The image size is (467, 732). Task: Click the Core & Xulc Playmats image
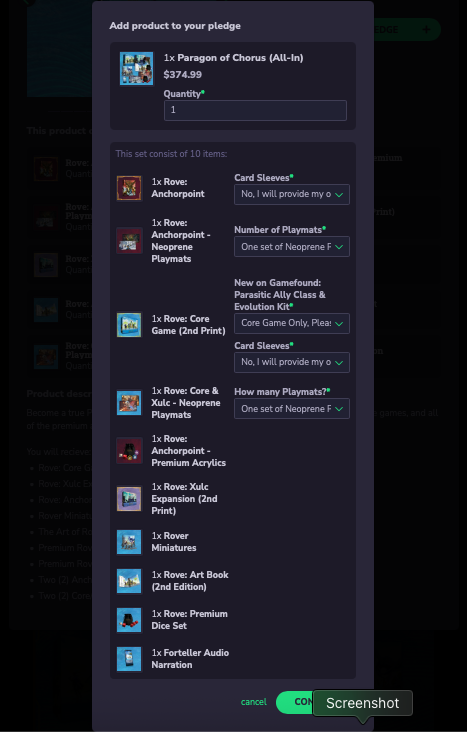[x=129, y=403]
